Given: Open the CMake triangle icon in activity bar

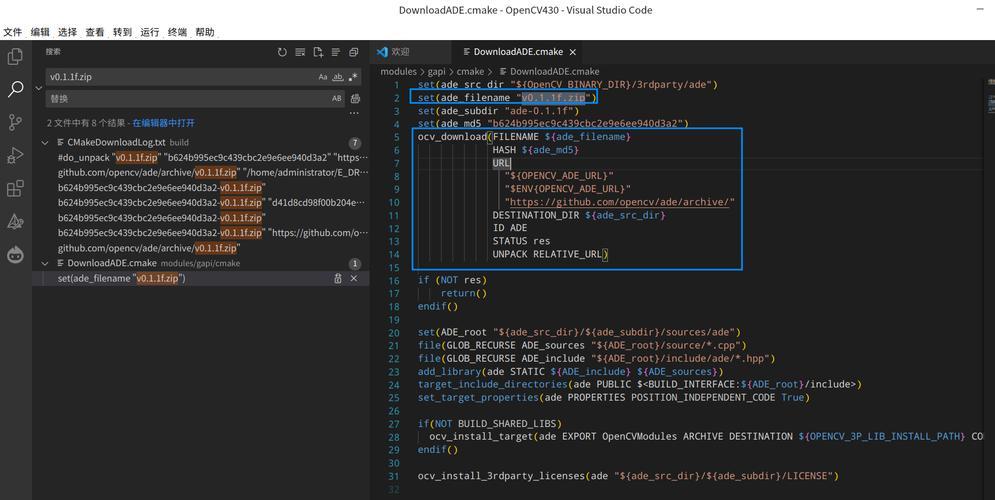Looking at the screenshot, I should pyautogui.click(x=15, y=221).
